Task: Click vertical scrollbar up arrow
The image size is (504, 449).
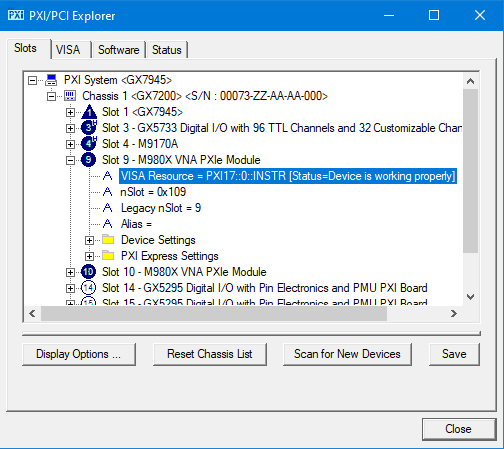Action: (x=470, y=81)
